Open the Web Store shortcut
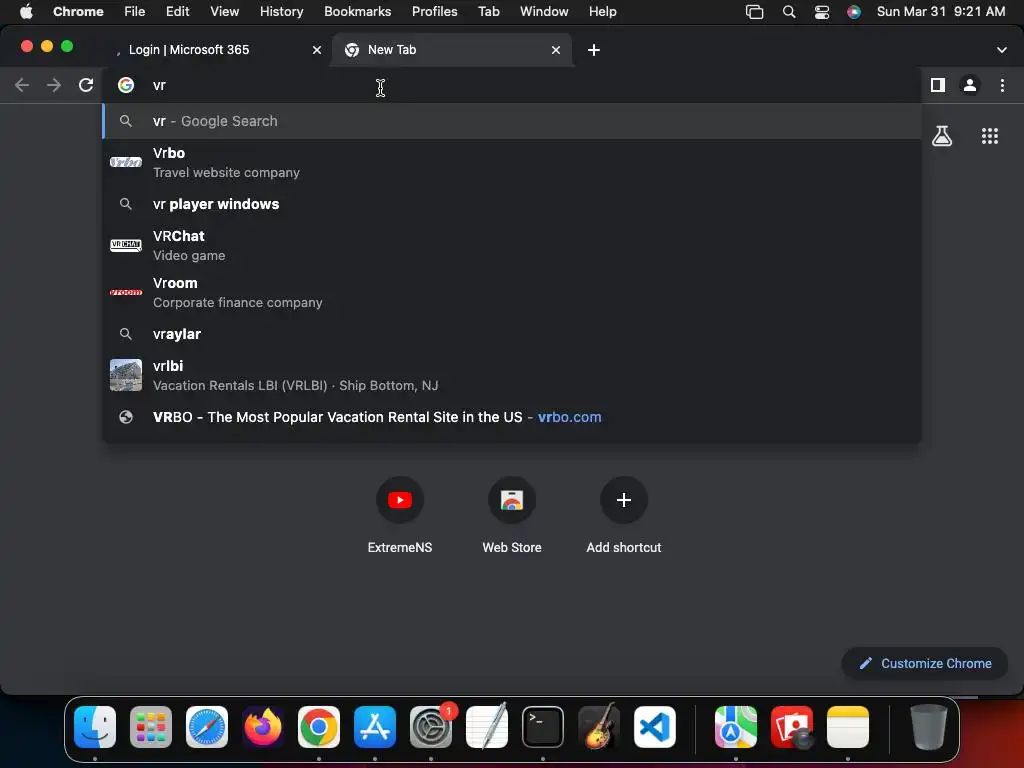This screenshot has height=768, width=1024. 512,516
